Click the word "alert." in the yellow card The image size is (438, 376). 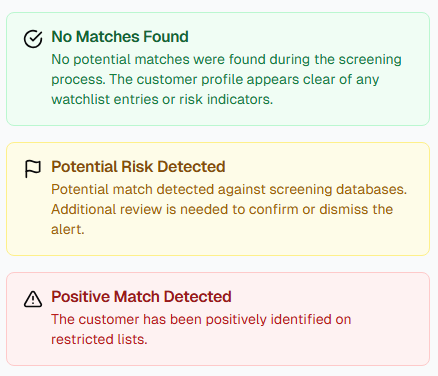pos(68,229)
